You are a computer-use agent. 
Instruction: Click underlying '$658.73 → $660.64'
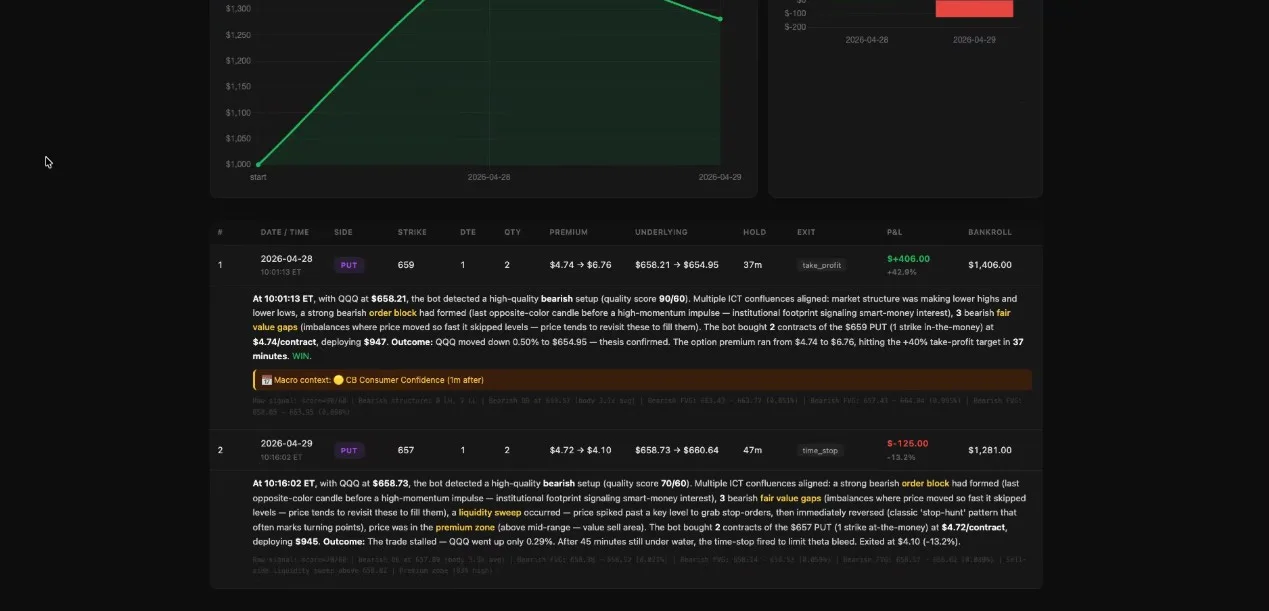pos(676,450)
